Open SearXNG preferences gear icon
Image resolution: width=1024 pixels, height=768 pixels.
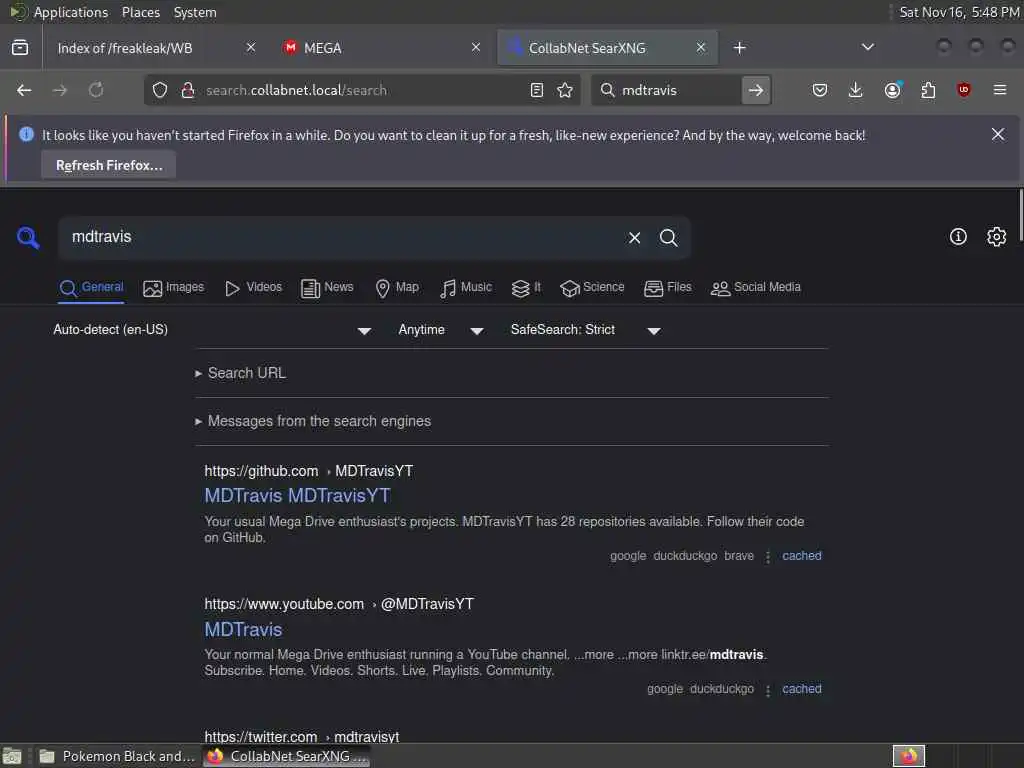click(996, 236)
